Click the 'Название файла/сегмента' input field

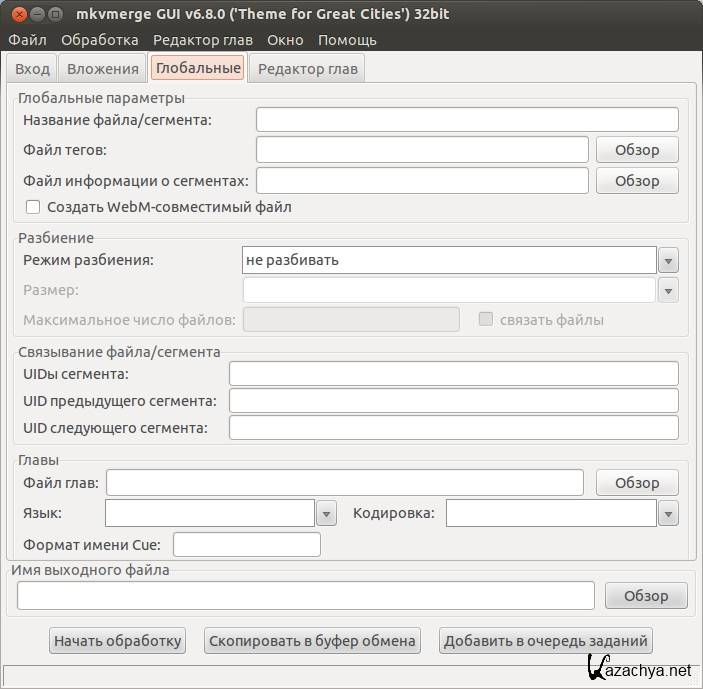(x=467, y=120)
